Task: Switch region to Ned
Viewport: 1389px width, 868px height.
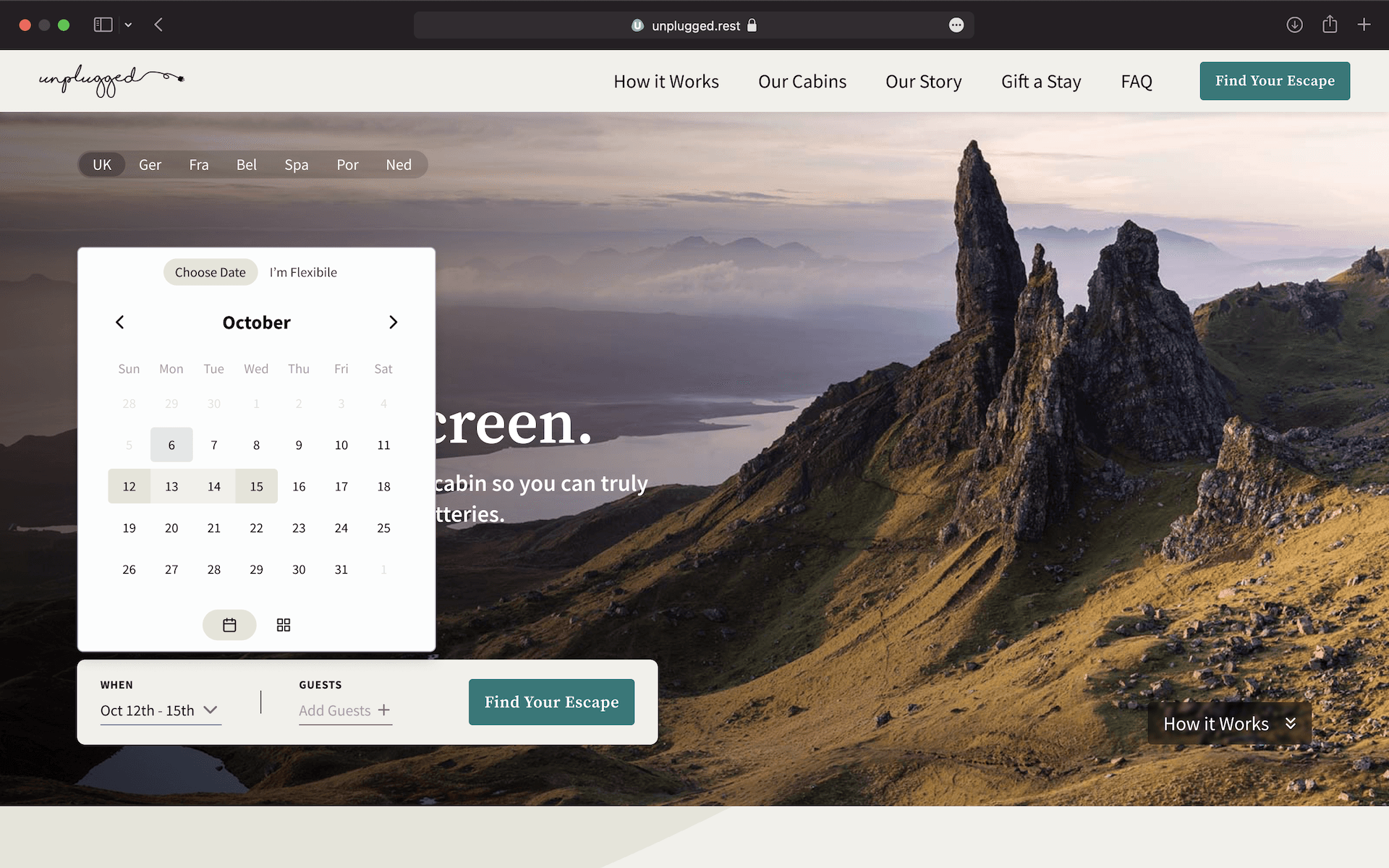Action: tap(399, 164)
